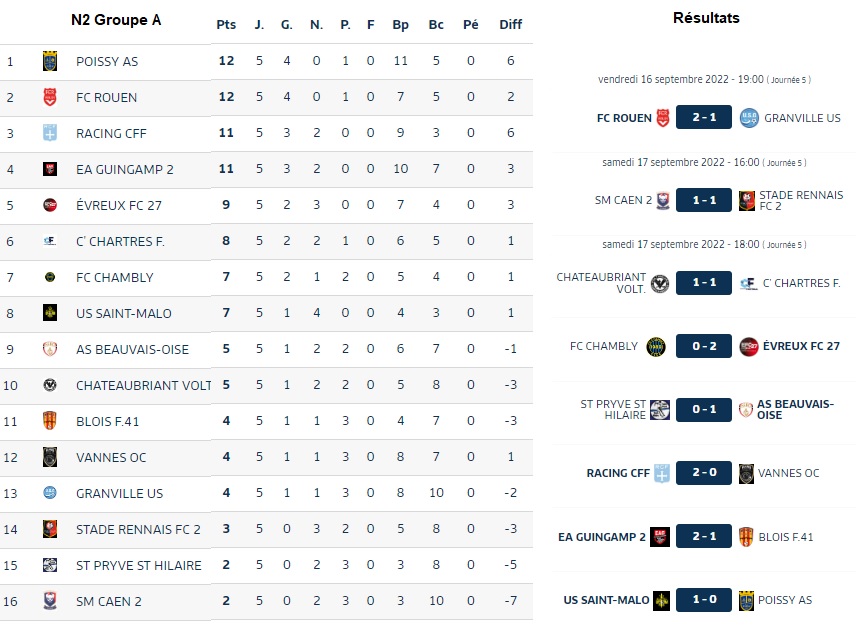
Task: Click the Vannes OC crest in standings
Action: [x=50, y=457]
